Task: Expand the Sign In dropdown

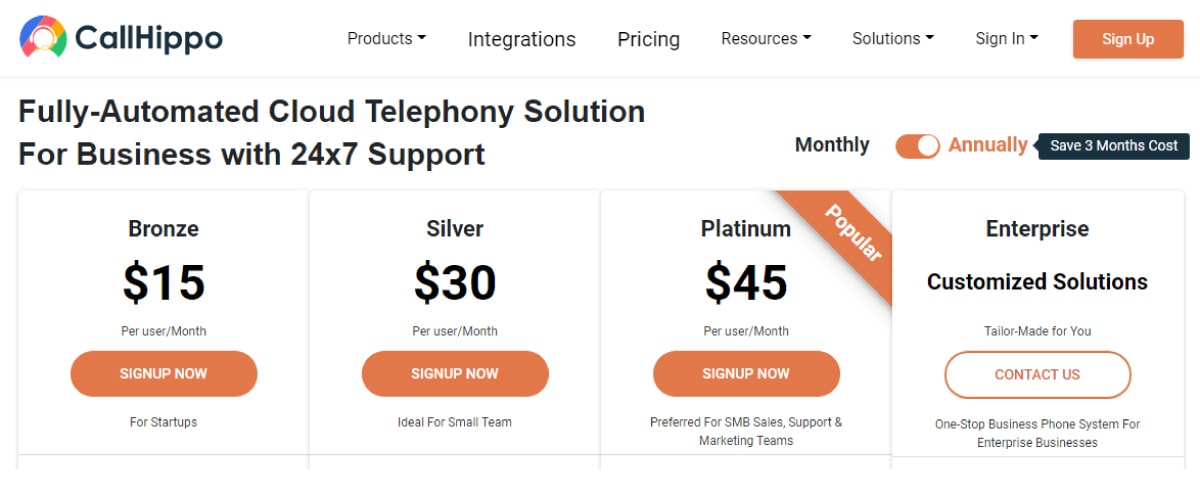Action: point(1006,38)
